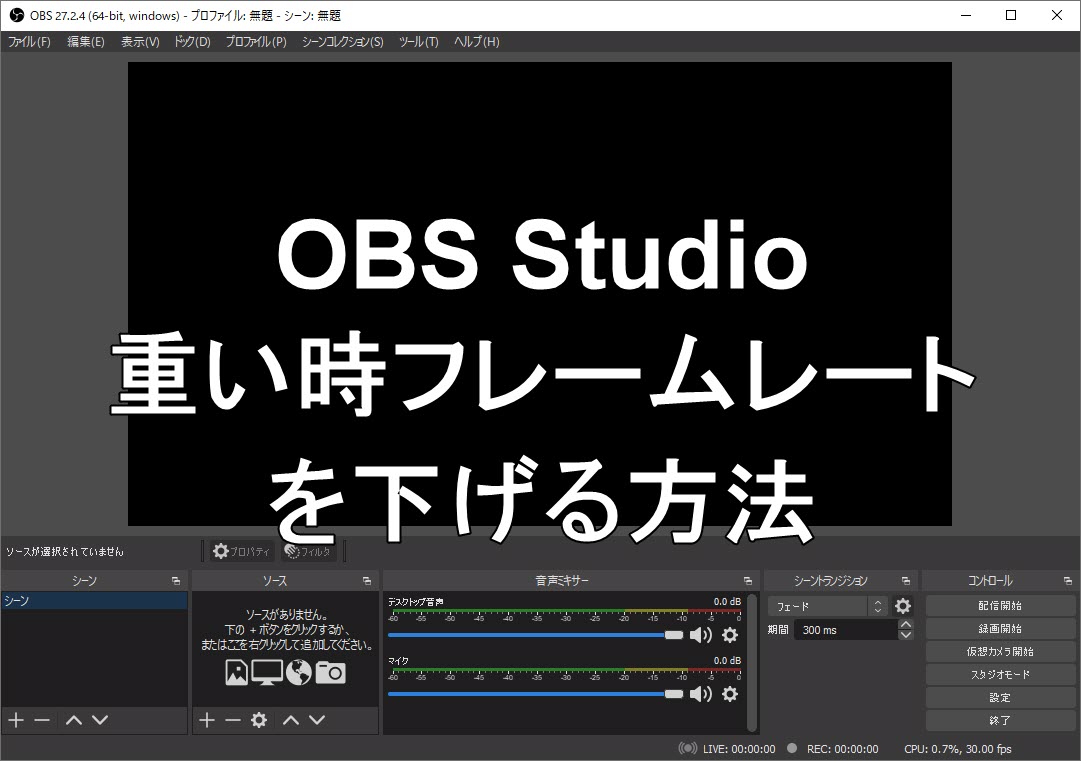Open the ツール(T) menu
The height and width of the screenshot is (761, 1081).
click(x=418, y=42)
